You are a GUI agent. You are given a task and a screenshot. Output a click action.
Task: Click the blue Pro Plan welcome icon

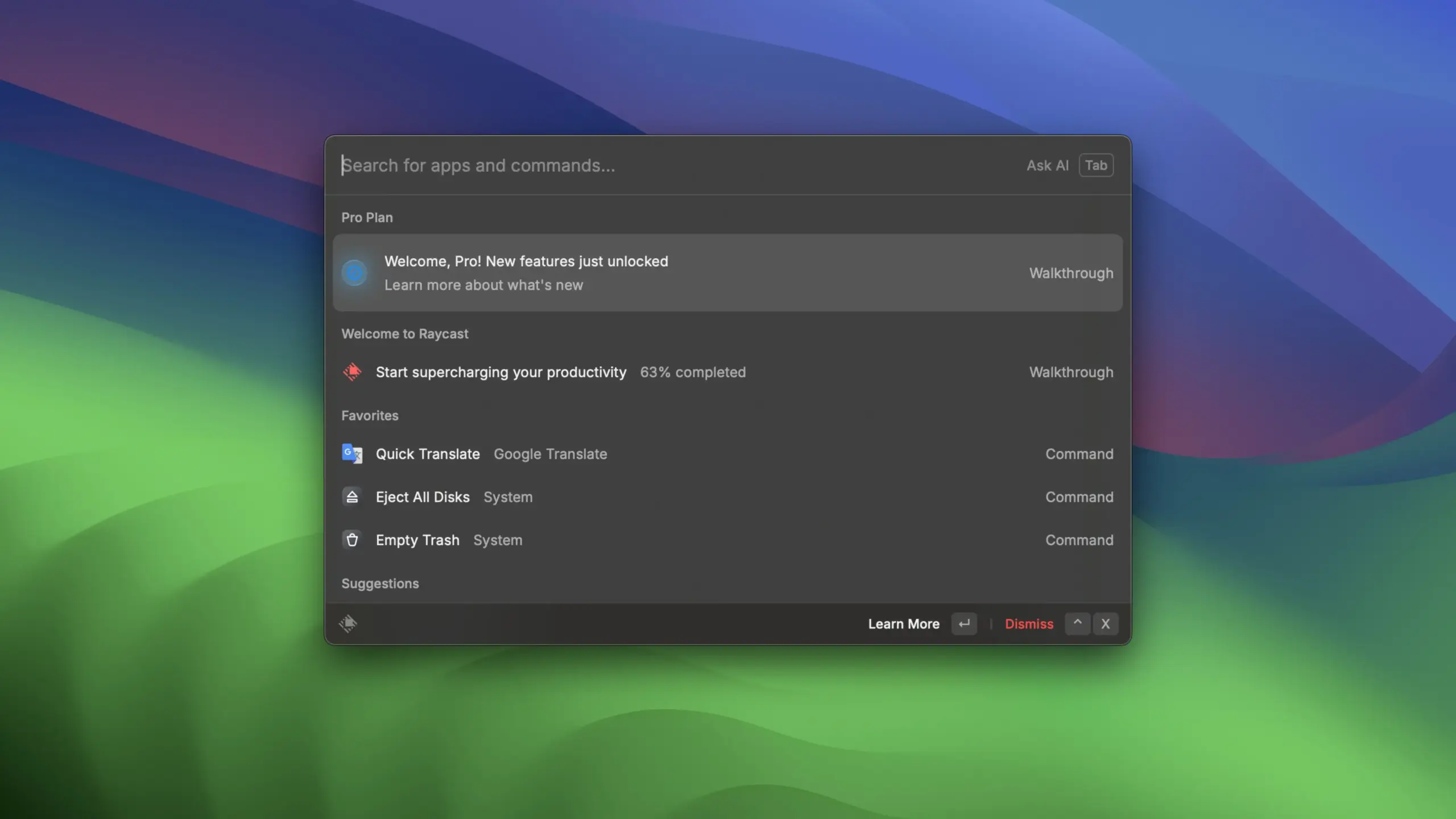354,273
